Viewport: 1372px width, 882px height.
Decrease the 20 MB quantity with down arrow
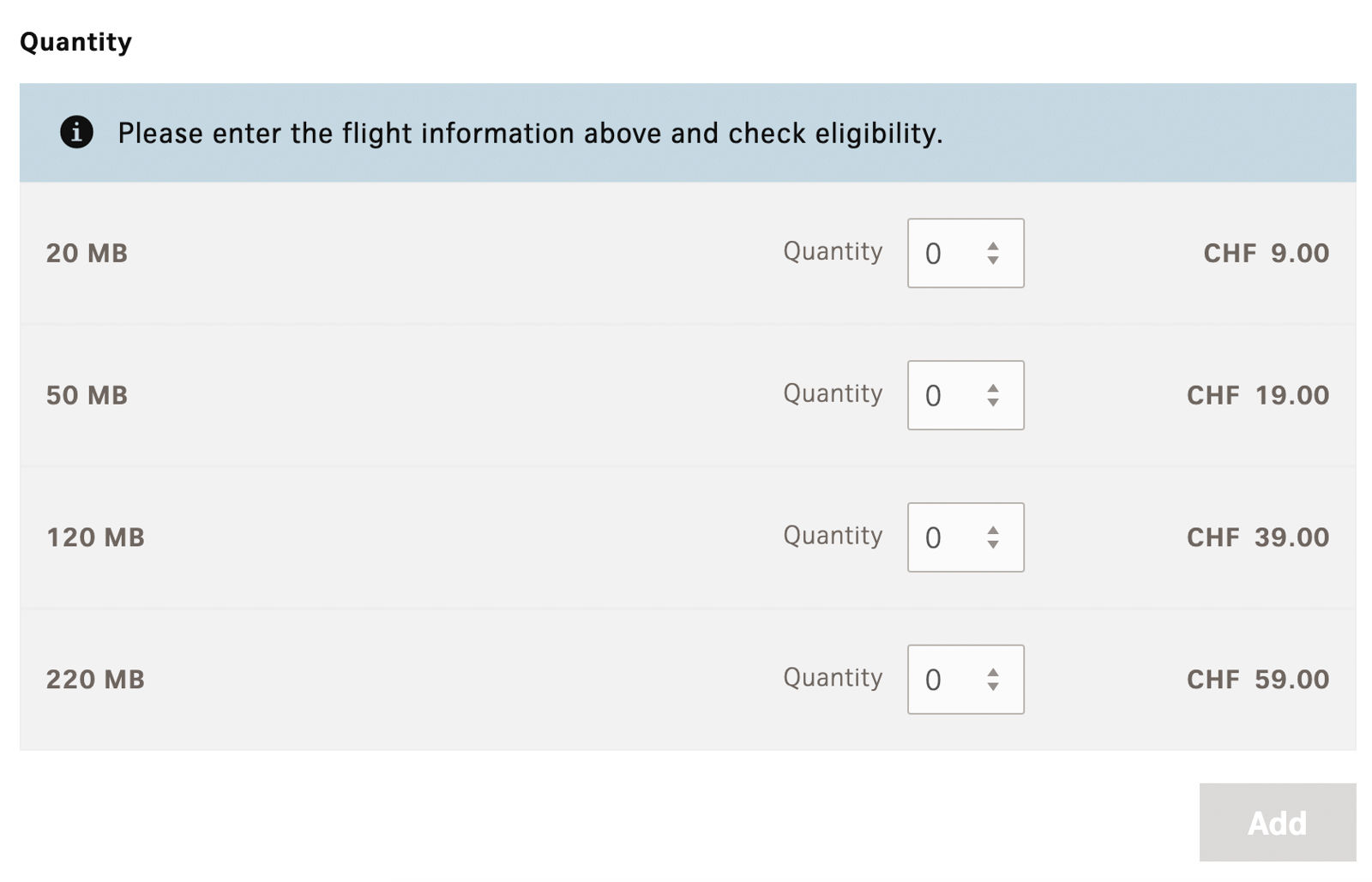coord(993,261)
